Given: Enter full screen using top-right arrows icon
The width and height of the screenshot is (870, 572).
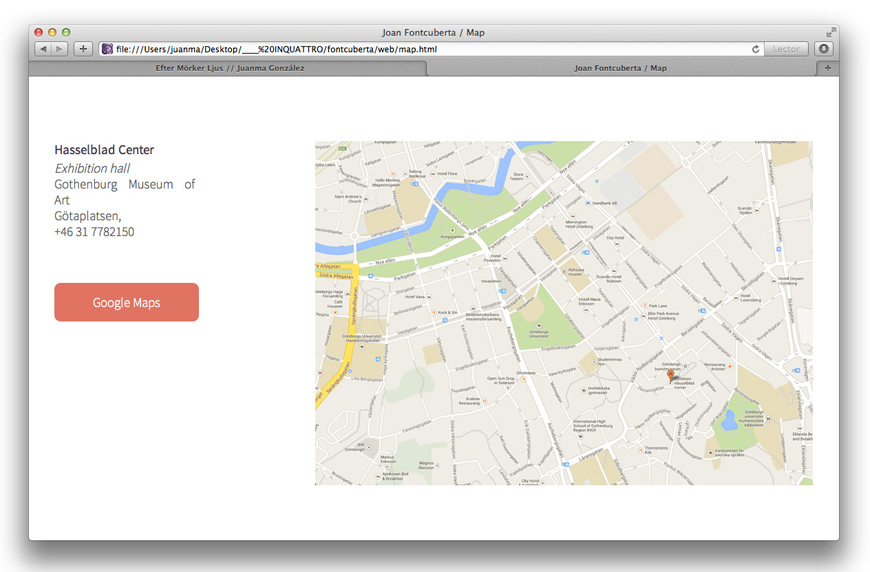Looking at the screenshot, I should [830, 32].
